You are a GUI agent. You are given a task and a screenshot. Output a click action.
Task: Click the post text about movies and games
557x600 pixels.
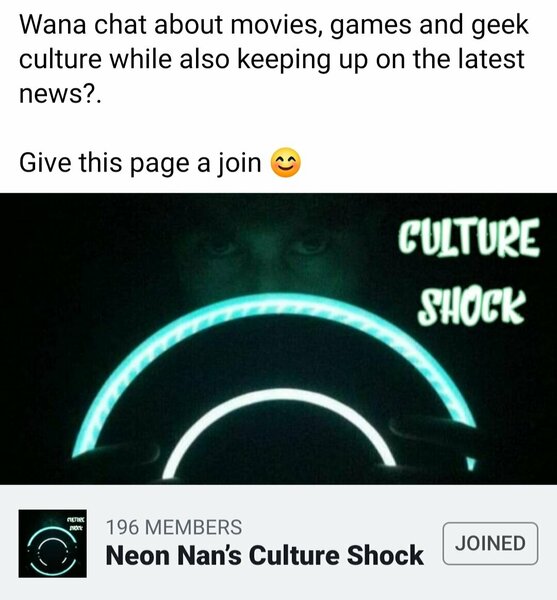tap(274, 59)
